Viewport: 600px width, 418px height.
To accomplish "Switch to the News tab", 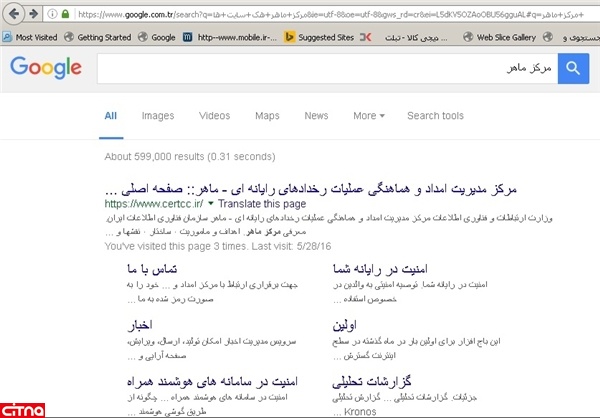I will coord(316,116).
